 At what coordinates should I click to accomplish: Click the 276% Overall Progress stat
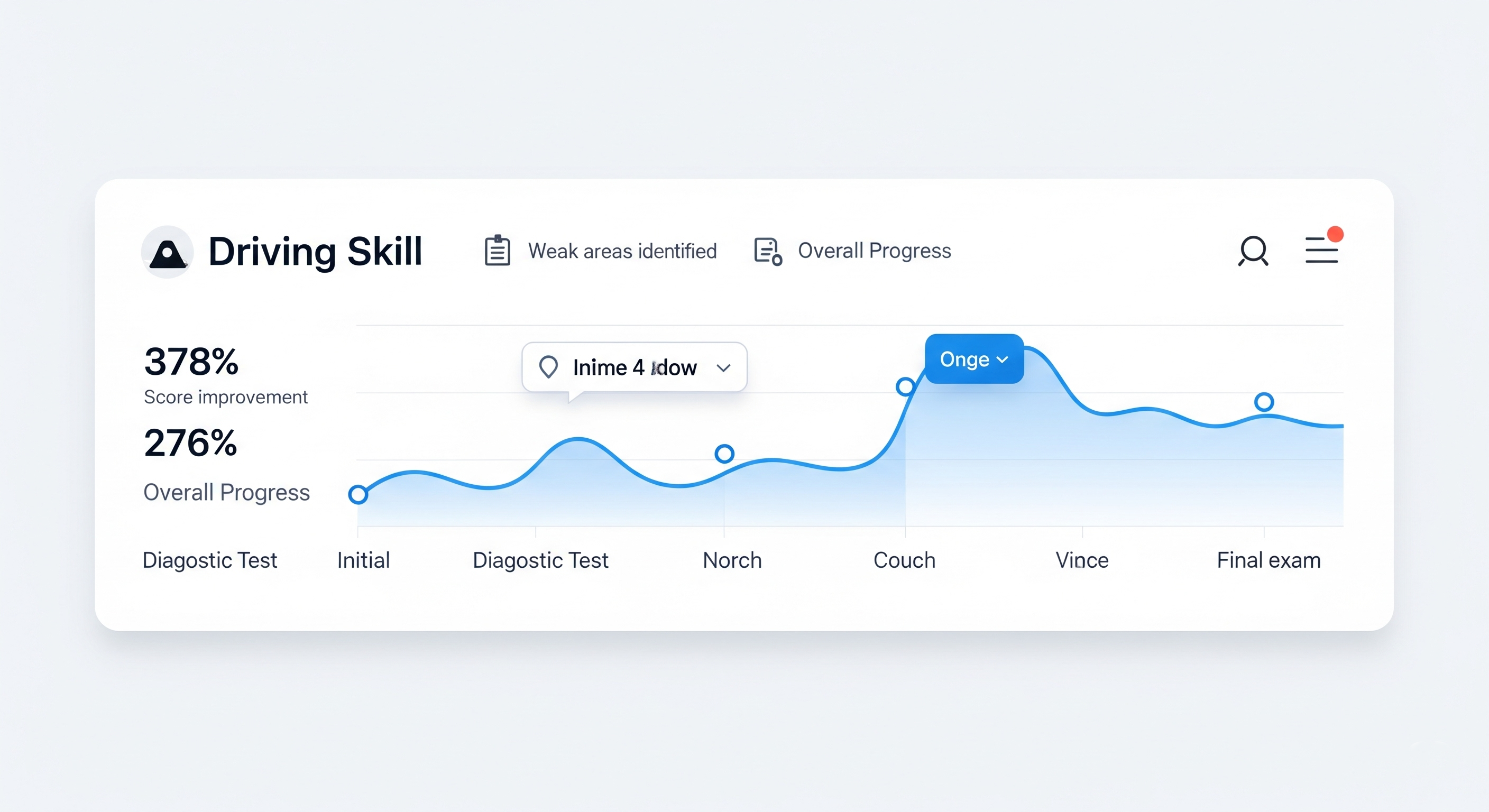coord(190,444)
